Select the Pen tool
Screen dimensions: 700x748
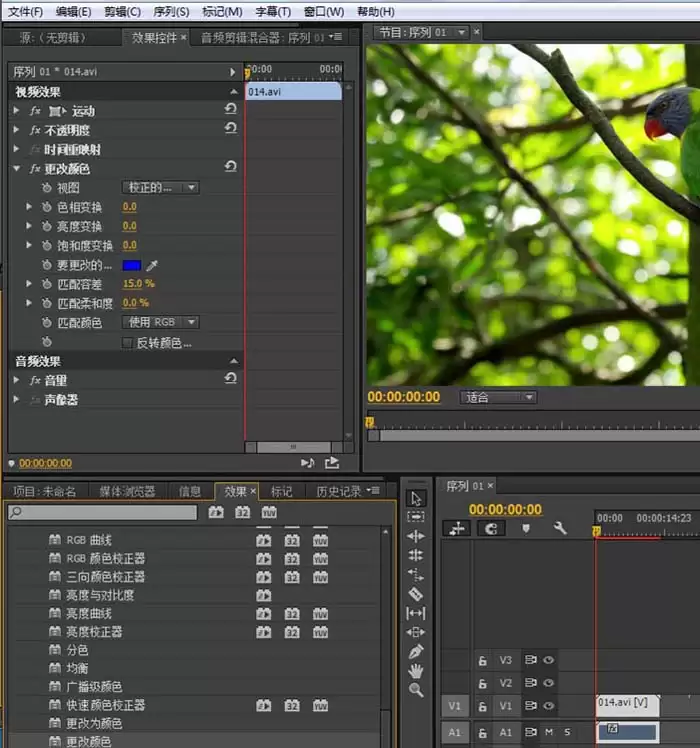(416, 652)
